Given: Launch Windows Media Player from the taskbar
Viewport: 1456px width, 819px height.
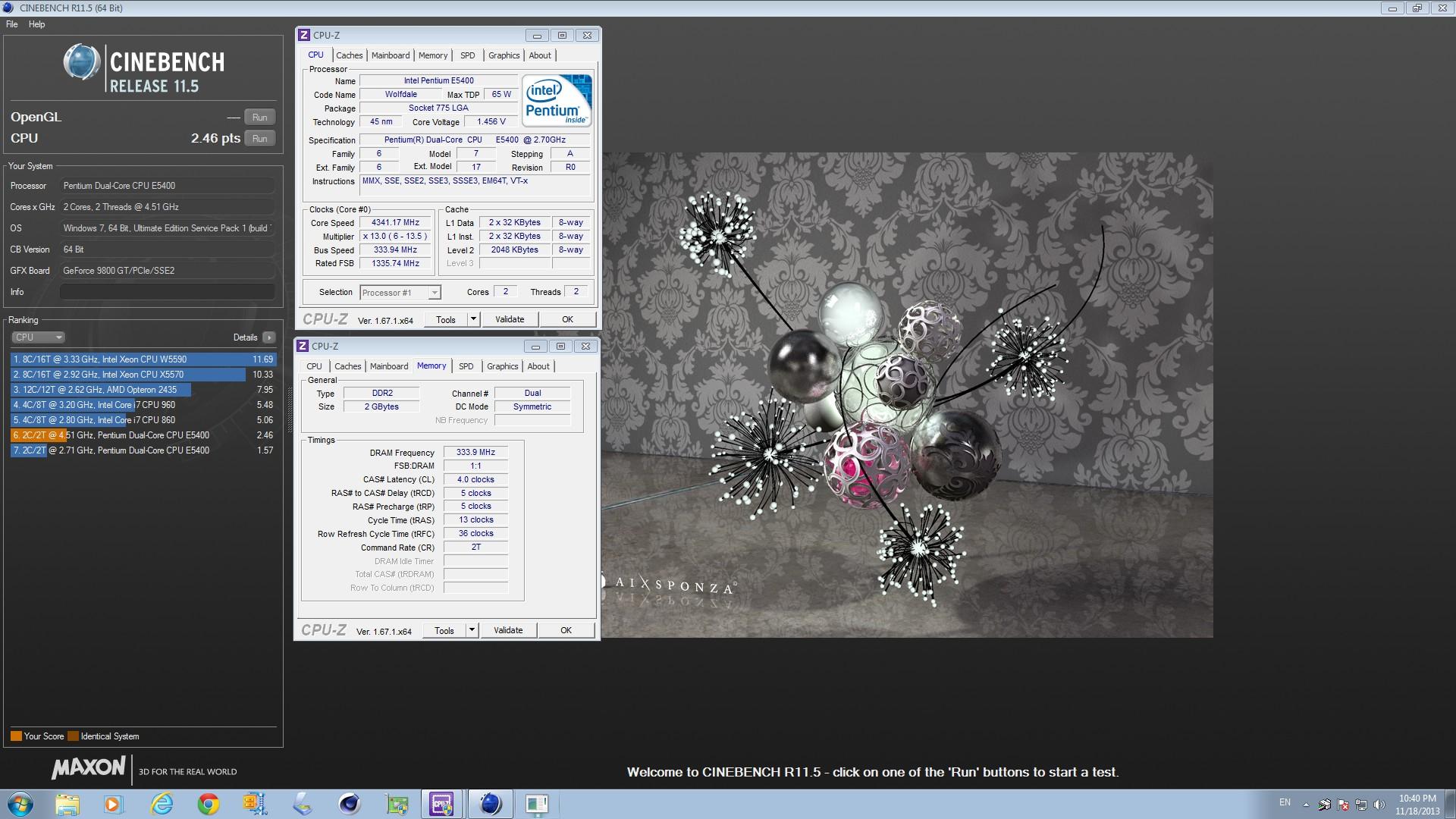Looking at the screenshot, I should pos(113,804).
